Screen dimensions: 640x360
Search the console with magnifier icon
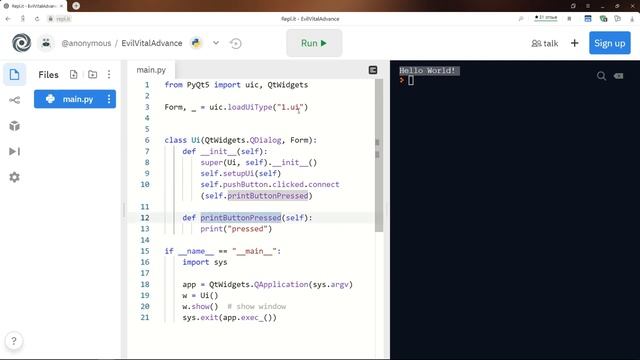point(601,76)
